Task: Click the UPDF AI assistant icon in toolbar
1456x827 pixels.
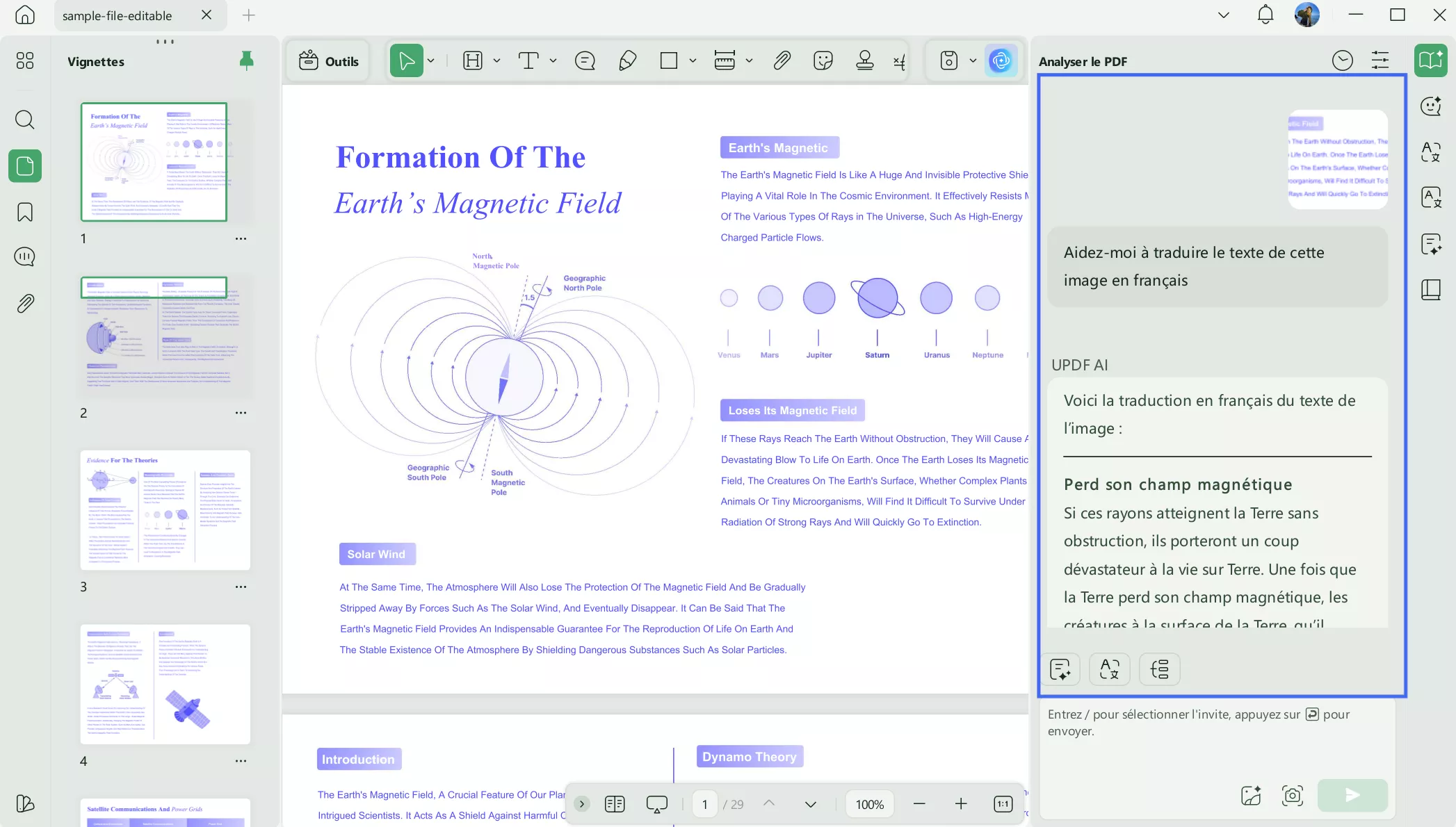Action: pos(1001,61)
